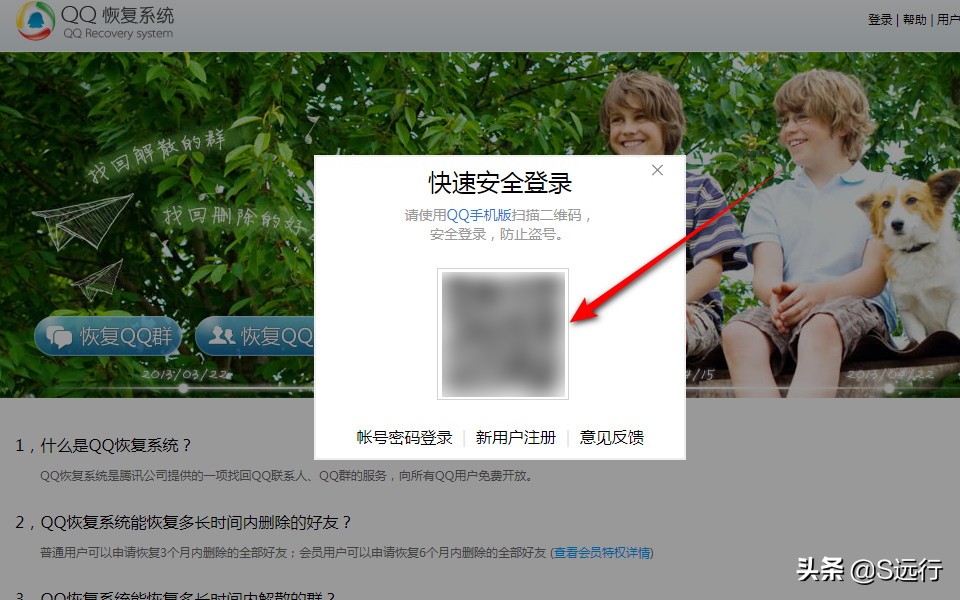Open the 意见反馈 feedback link
This screenshot has height=600, width=960.
pos(612,437)
